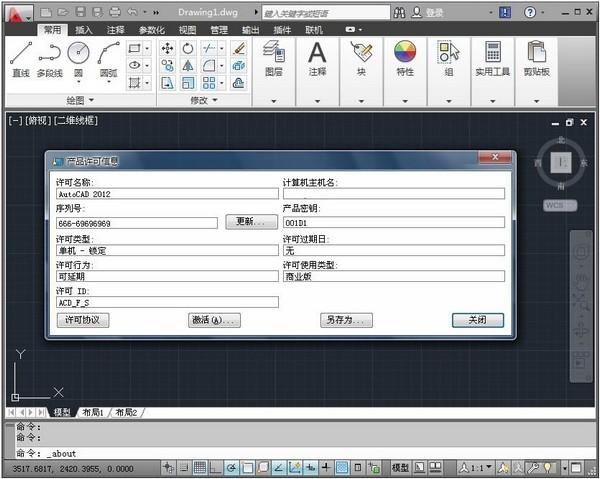Open the 视图 ribbon tab
600x479 pixels.
(x=187, y=30)
